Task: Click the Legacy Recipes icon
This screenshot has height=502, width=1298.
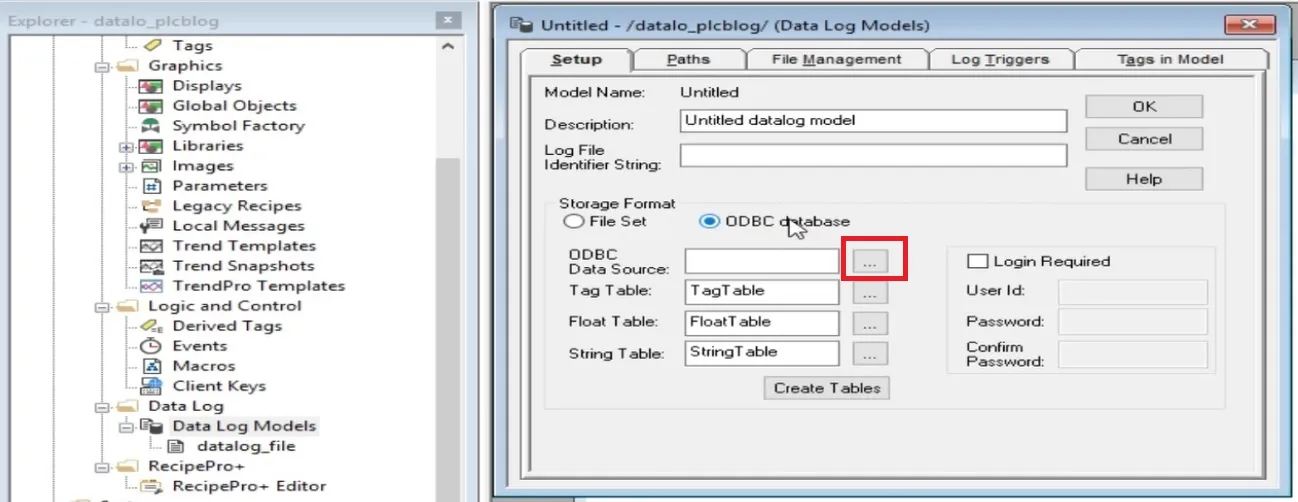Action: click(x=152, y=206)
